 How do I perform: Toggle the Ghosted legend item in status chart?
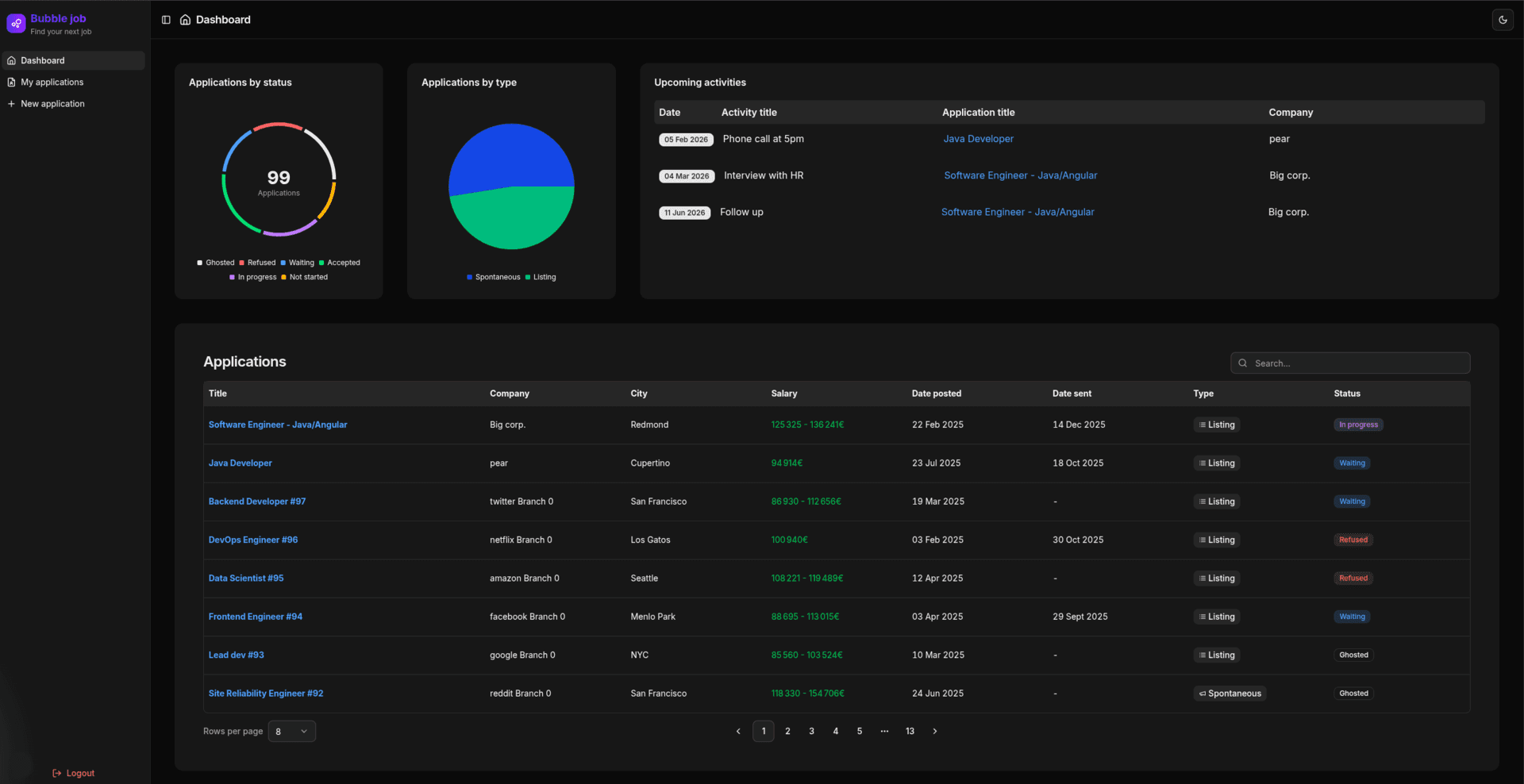pos(216,263)
